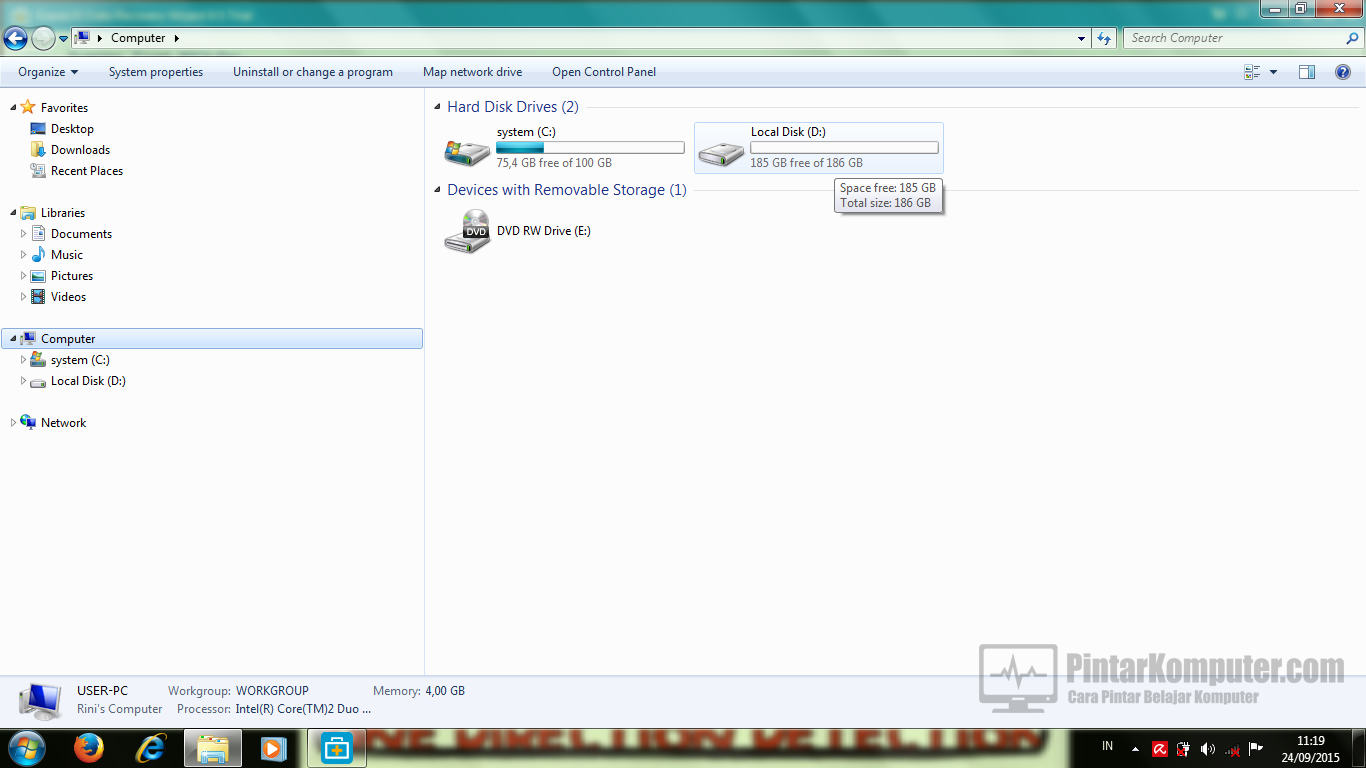Open the Help question mark icon
The image size is (1366, 768).
(x=1343, y=71)
